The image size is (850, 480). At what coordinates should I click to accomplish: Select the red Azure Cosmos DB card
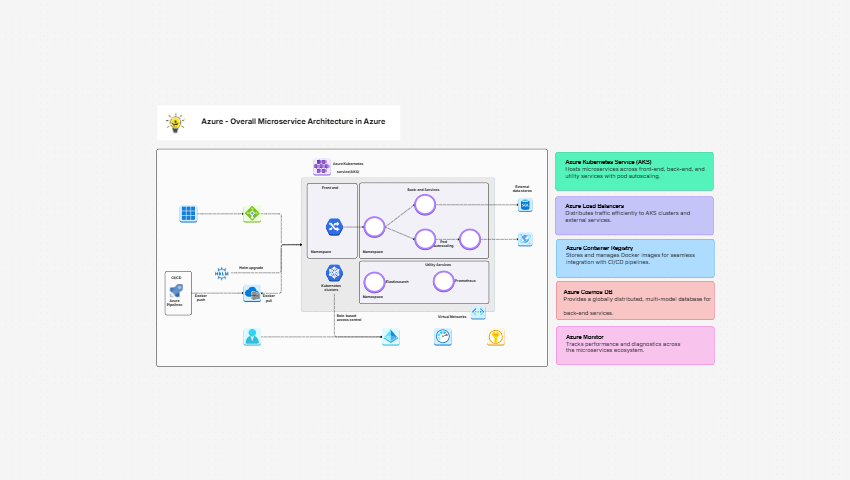634,300
